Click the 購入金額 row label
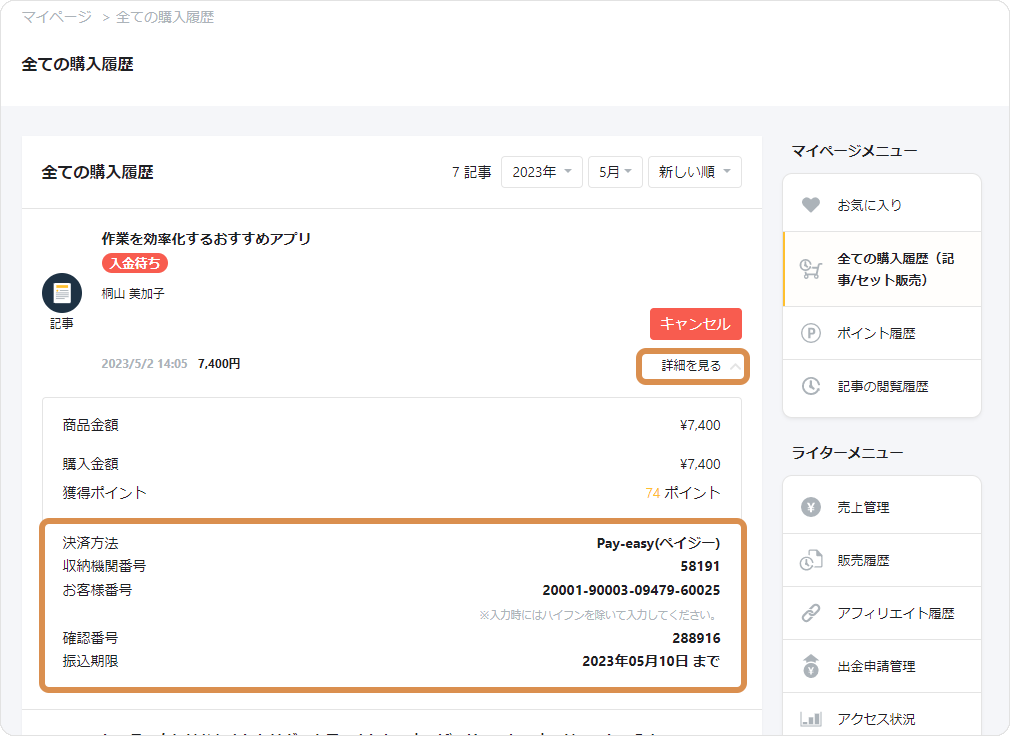The image size is (1010, 736). [x=91, y=464]
